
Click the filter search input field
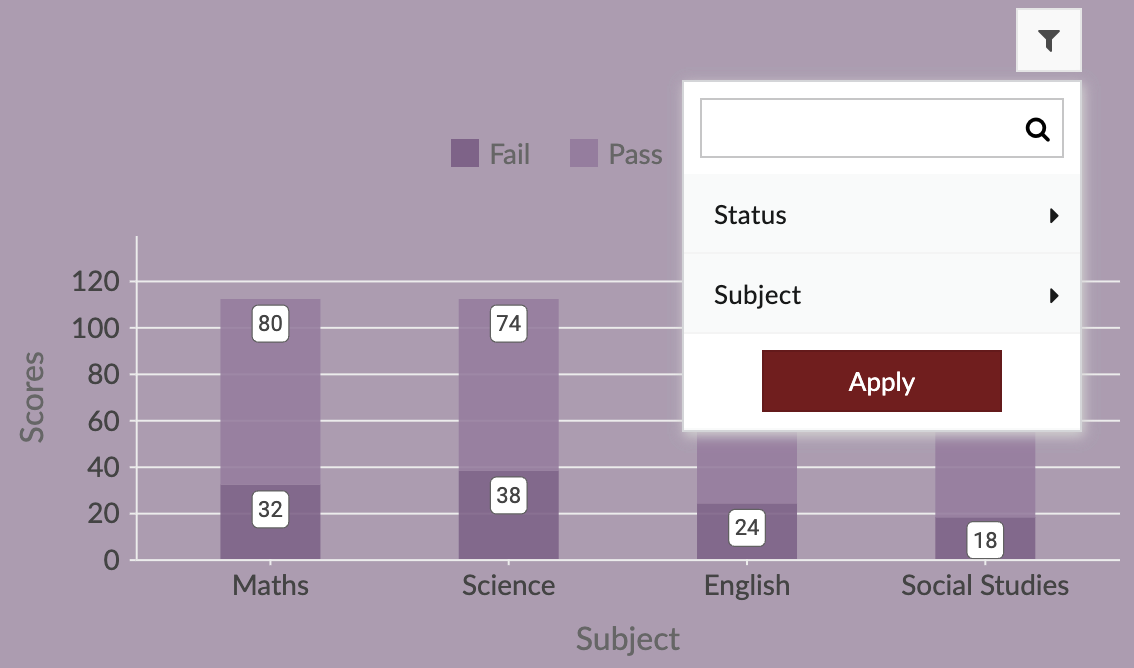(860, 128)
